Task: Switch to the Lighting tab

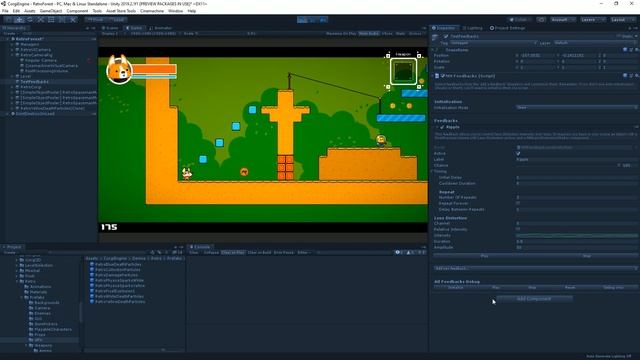Action: pos(472,28)
